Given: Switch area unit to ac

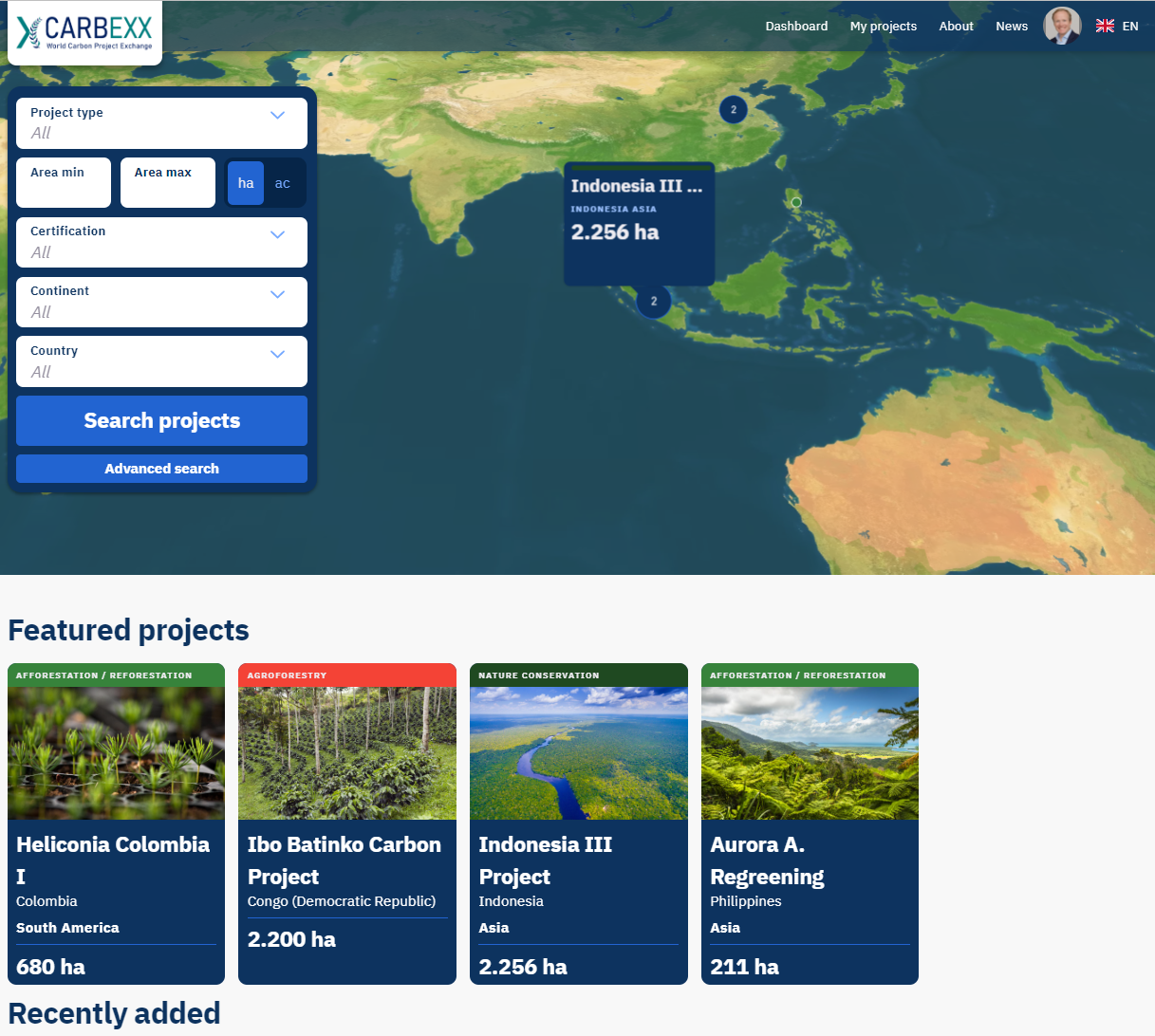Looking at the screenshot, I should pos(283,183).
